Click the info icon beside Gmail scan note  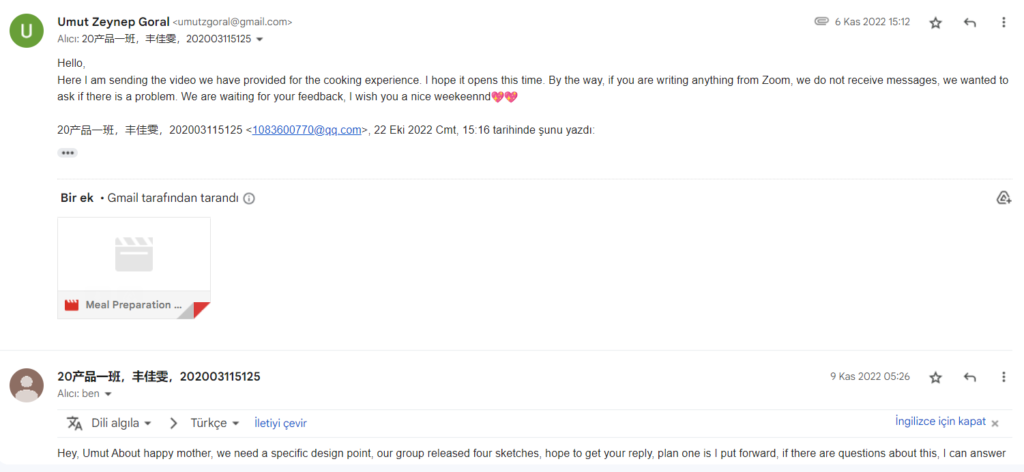pyautogui.click(x=249, y=198)
